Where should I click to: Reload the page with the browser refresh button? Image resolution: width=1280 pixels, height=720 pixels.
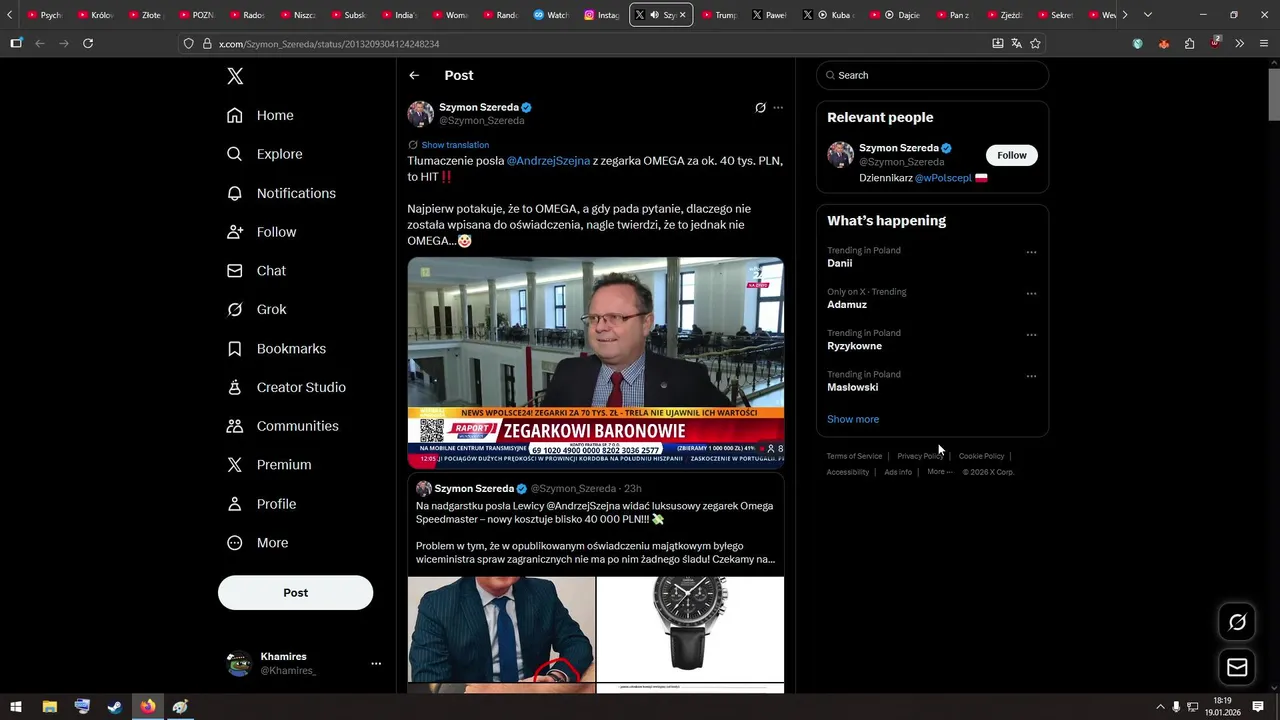click(x=88, y=43)
